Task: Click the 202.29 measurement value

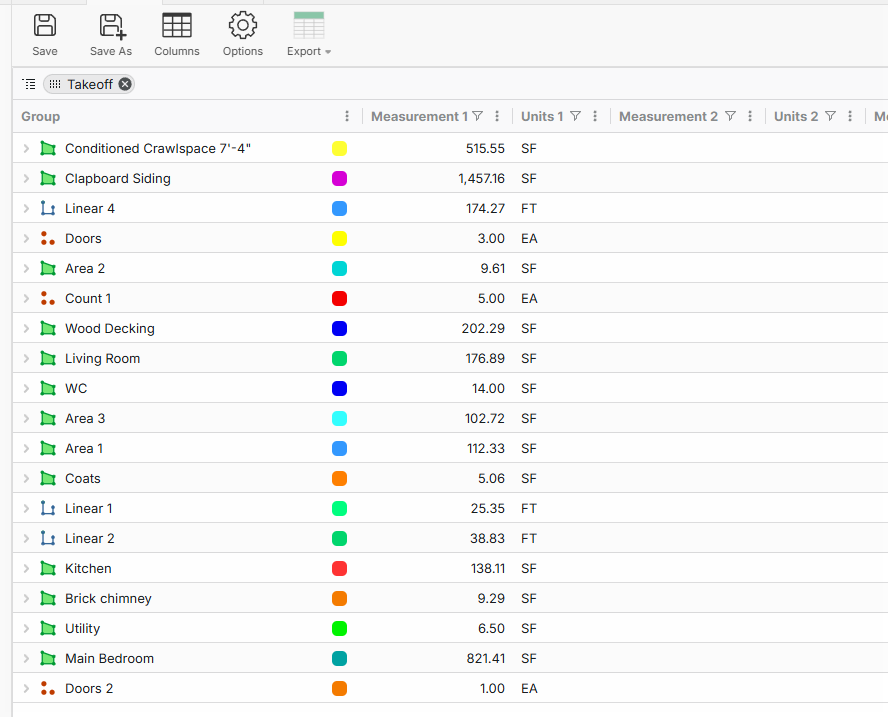Action: (x=483, y=328)
